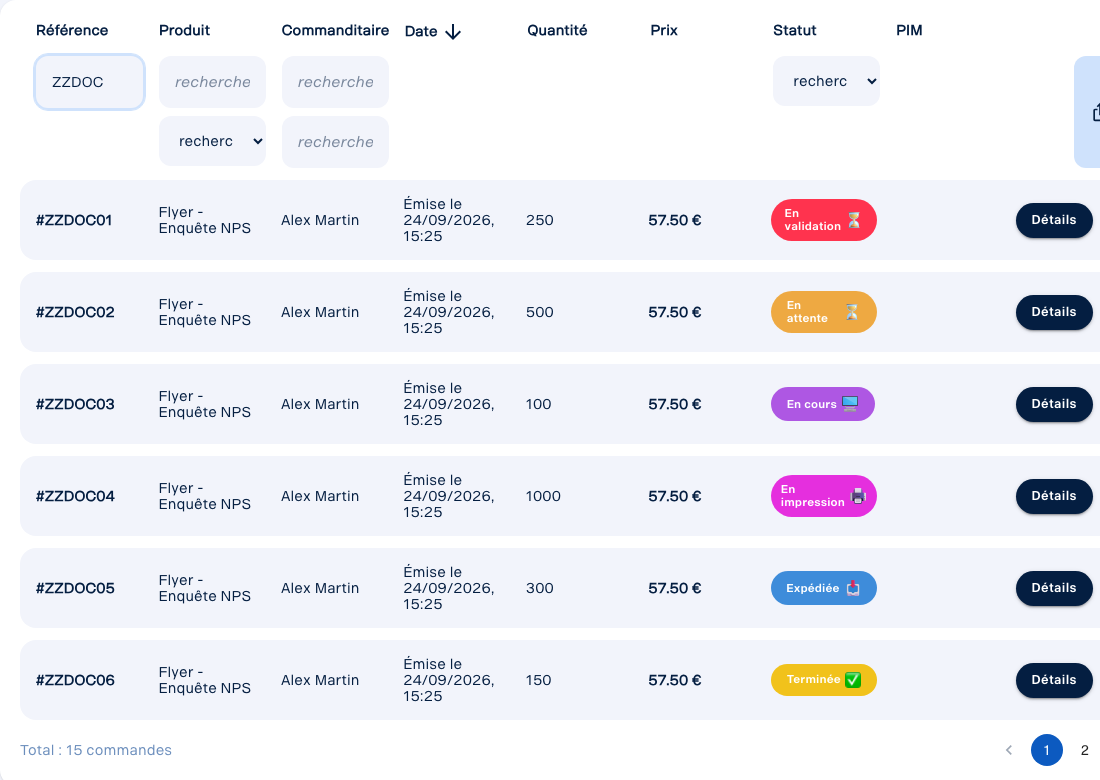Open Détails for order #ZZDOC03

coord(1054,404)
